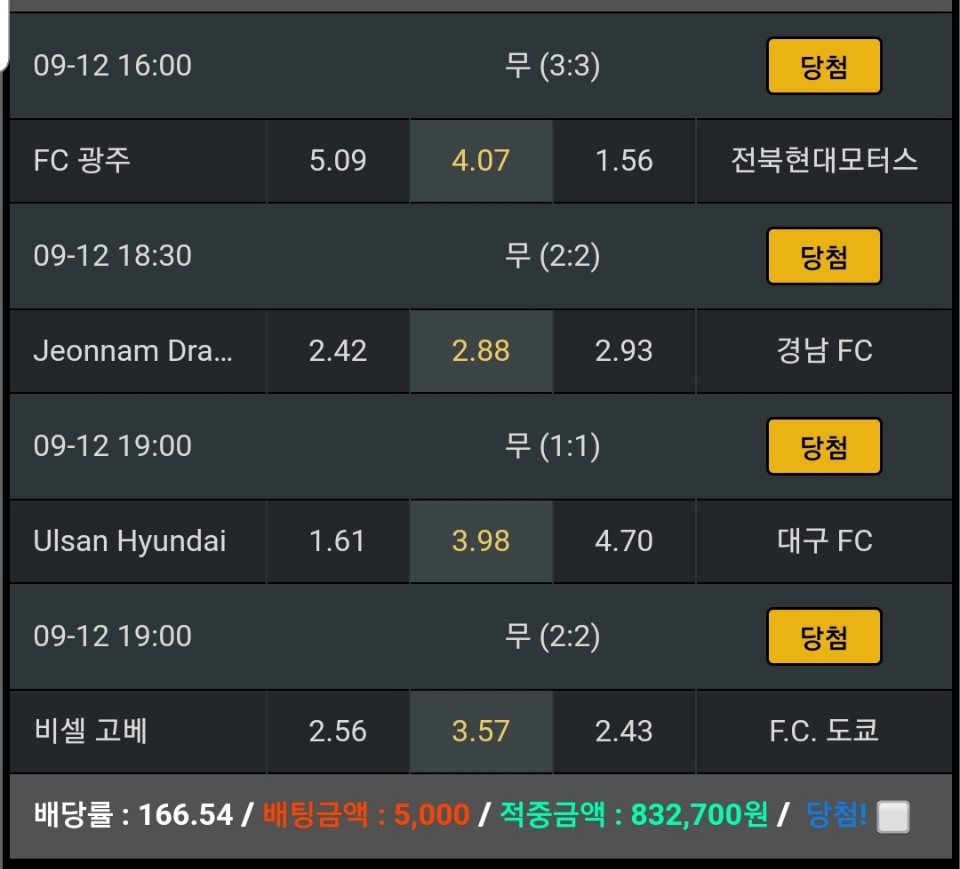Select the 무 (3:3) result label
Screen dimensions: 960x869
point(552,66)
